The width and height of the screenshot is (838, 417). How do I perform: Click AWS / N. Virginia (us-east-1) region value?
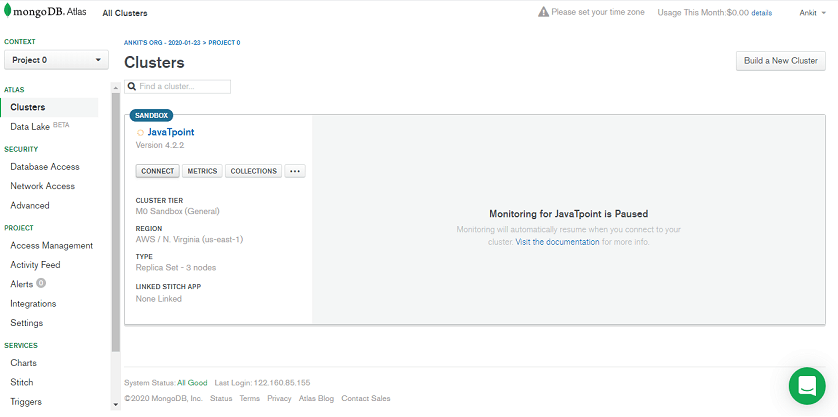(x=189, y=240)
